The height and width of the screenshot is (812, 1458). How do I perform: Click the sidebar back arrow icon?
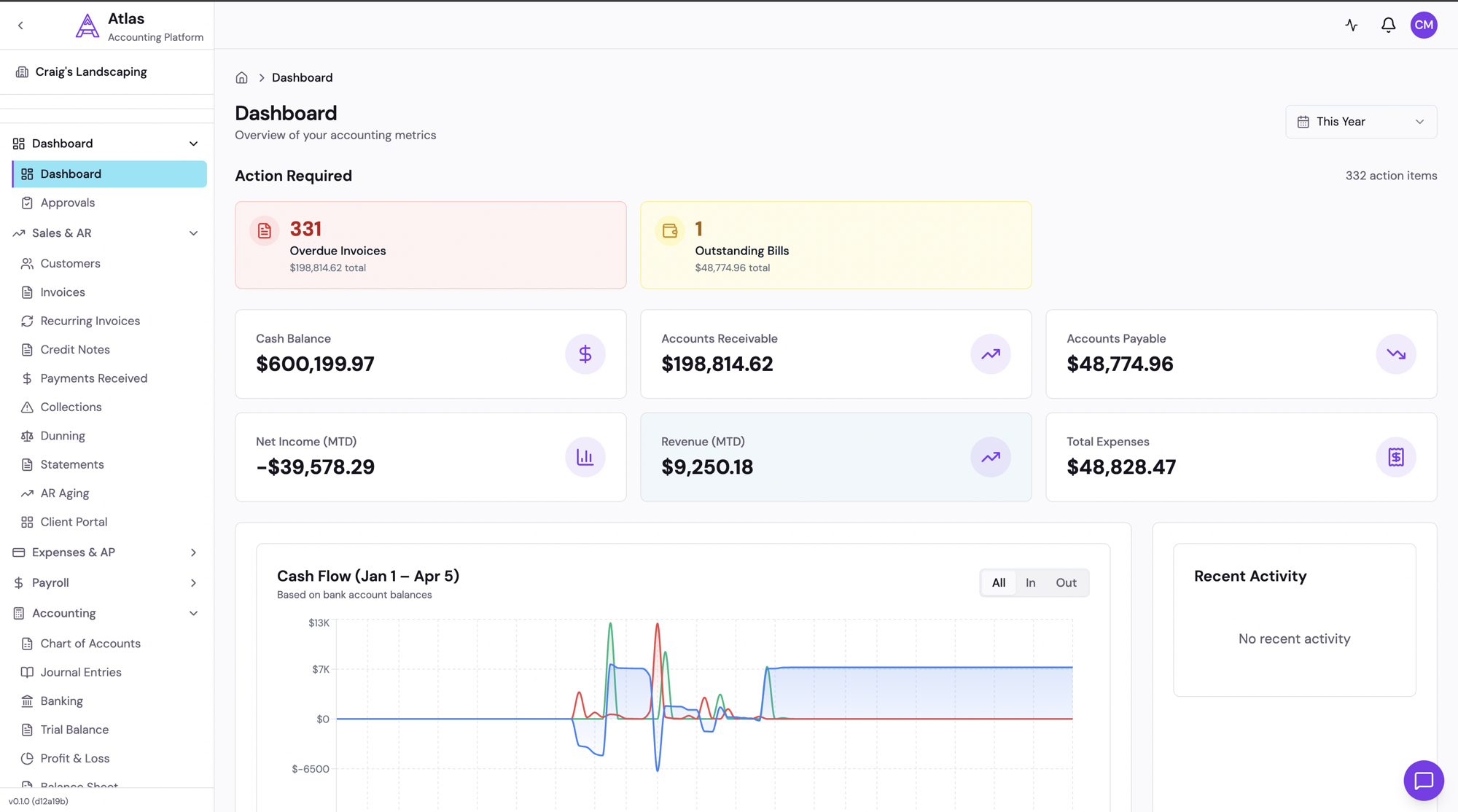coord(20,26)
